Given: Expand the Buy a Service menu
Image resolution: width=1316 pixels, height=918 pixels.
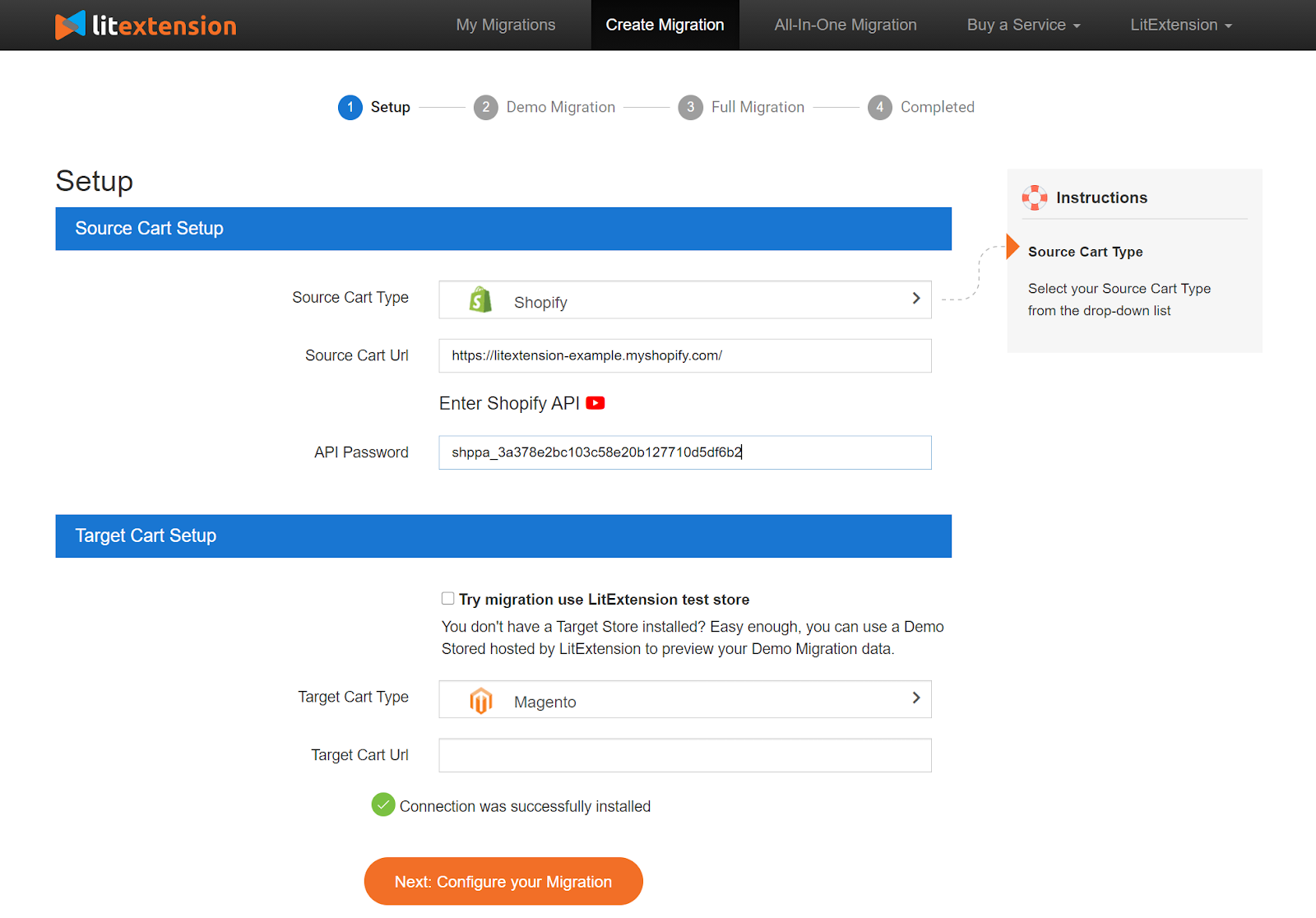Looking at the screenshot, I should pyautogui.click(x=1023, y=25).
